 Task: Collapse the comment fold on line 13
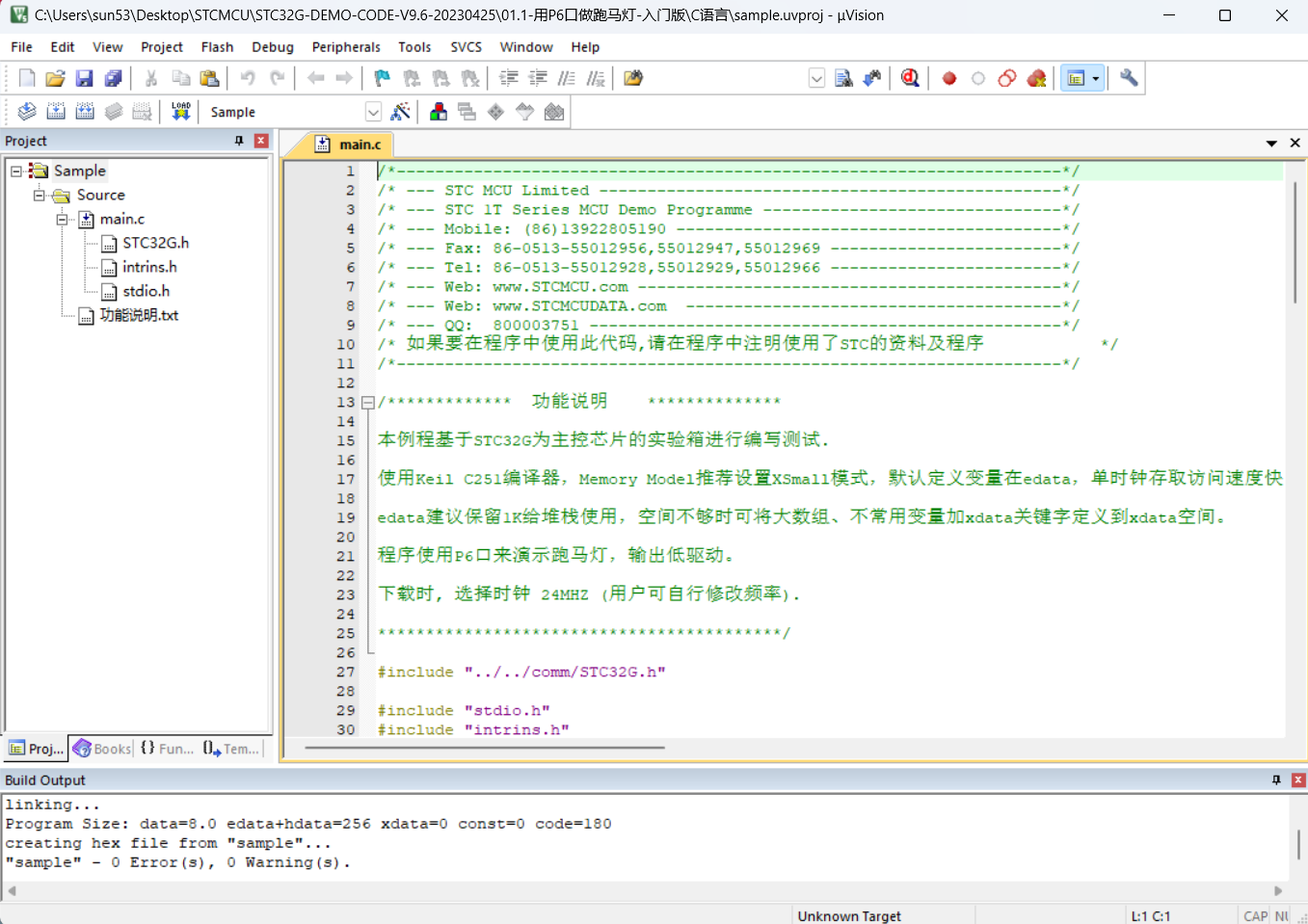point(368,403)
